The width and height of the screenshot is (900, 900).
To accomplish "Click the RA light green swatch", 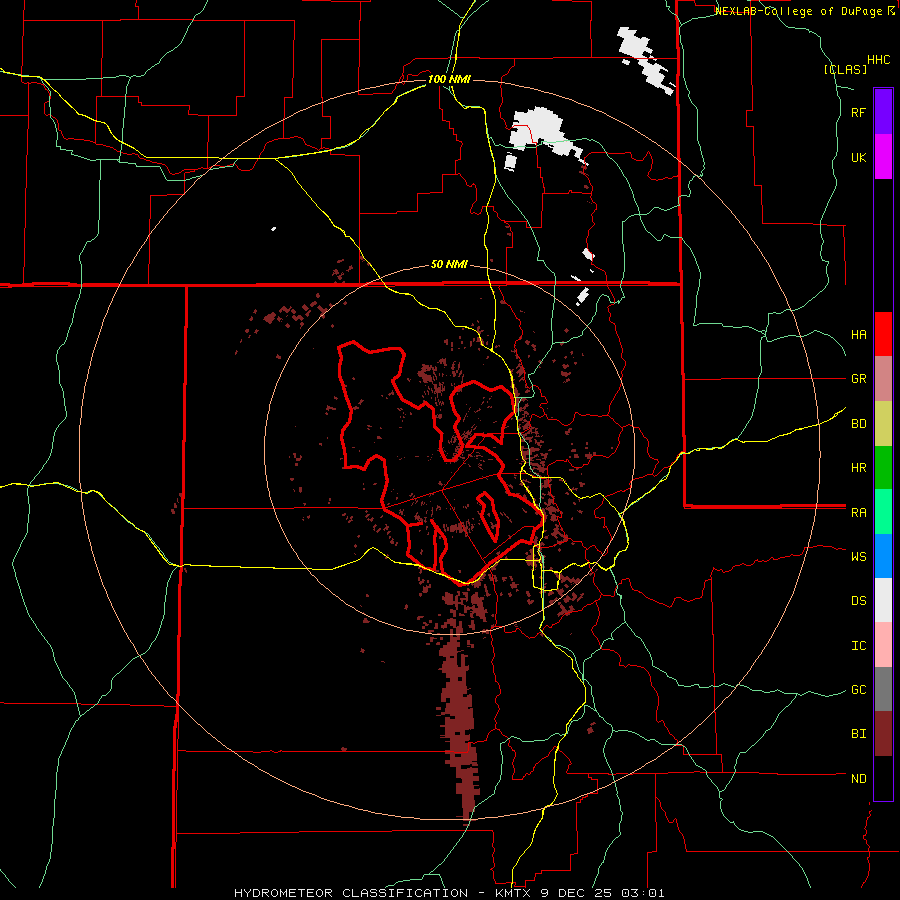I will pos(883,511).
